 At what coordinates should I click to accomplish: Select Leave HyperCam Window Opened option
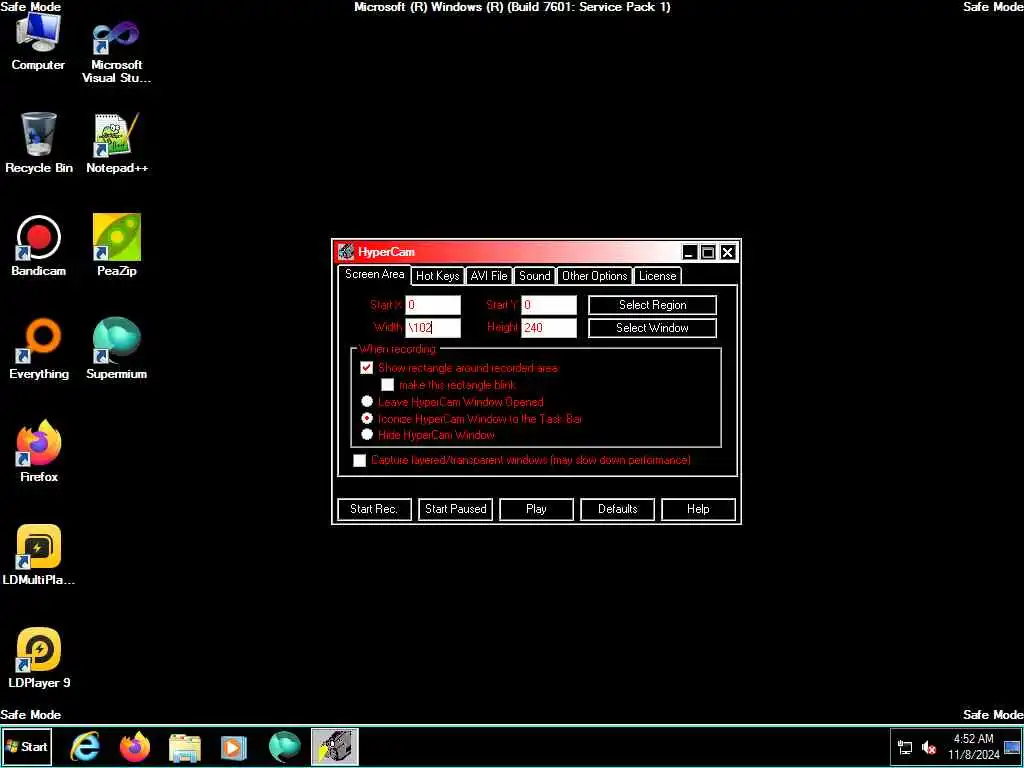coord(367,401)
